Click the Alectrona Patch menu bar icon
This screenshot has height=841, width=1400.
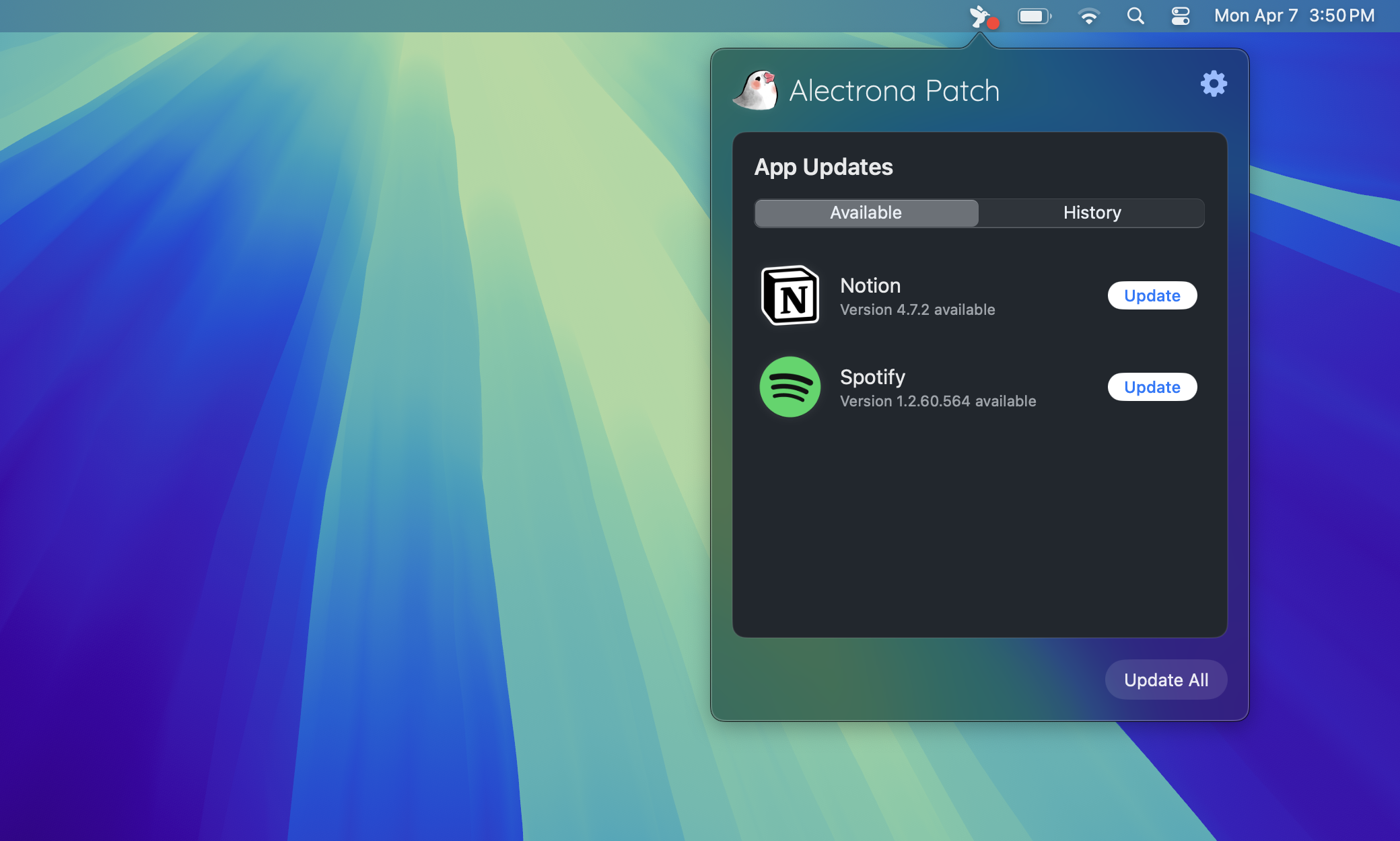click(979, 15)
